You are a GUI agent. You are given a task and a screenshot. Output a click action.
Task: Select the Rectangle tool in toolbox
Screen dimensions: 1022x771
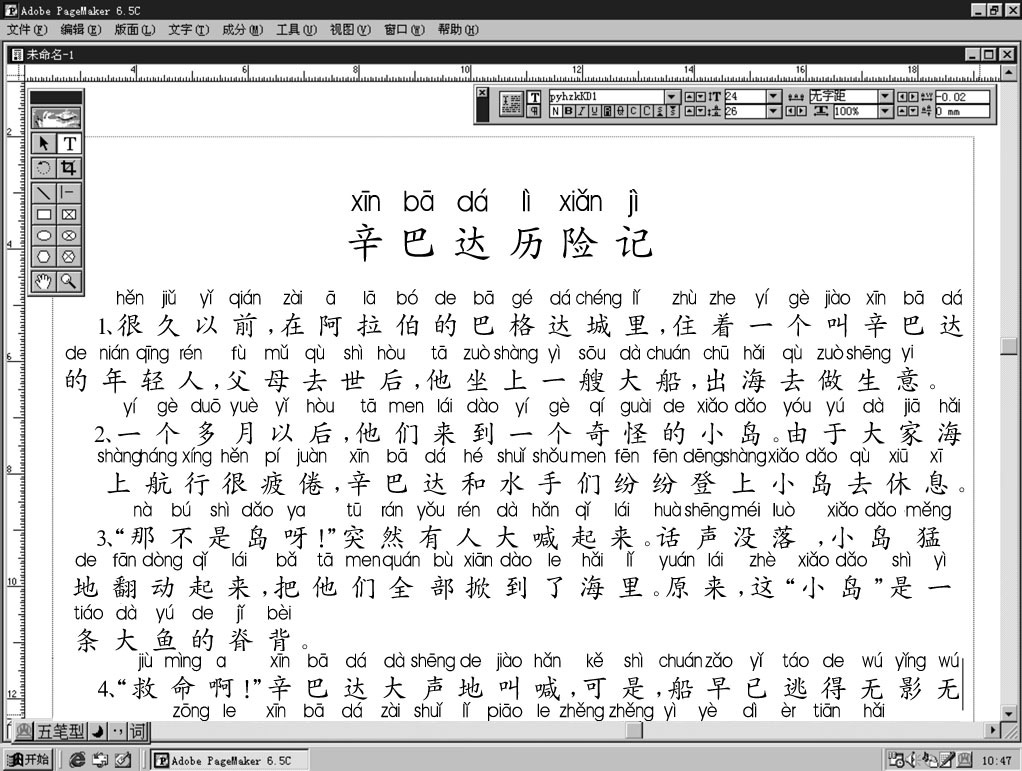click(44, 214)
